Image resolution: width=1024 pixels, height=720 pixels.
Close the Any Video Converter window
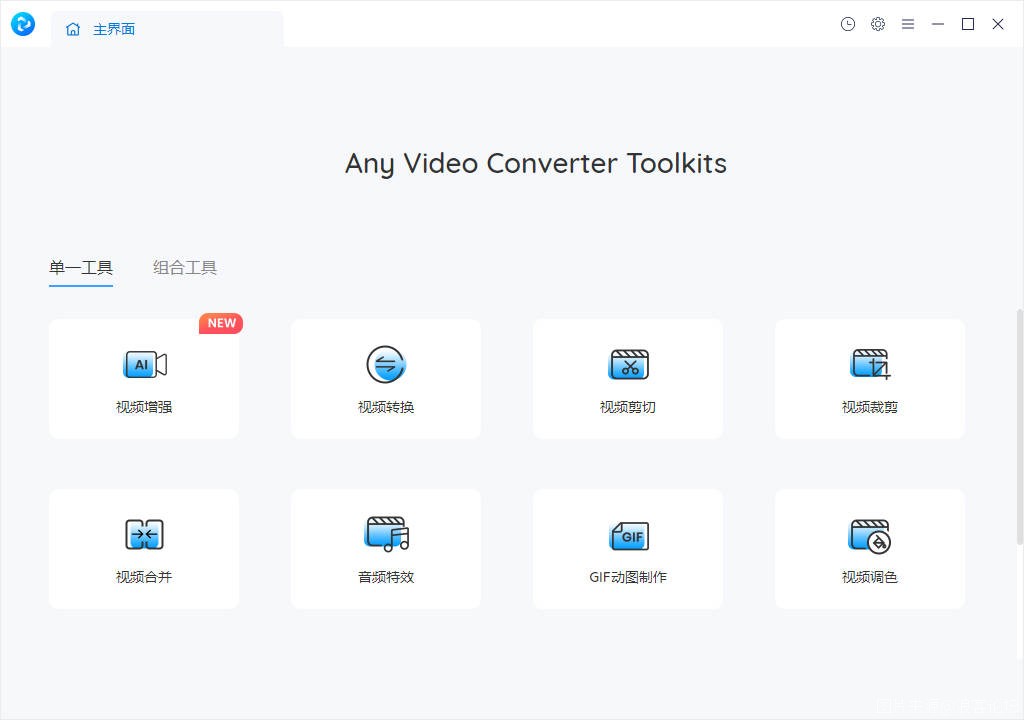point(998,24)
